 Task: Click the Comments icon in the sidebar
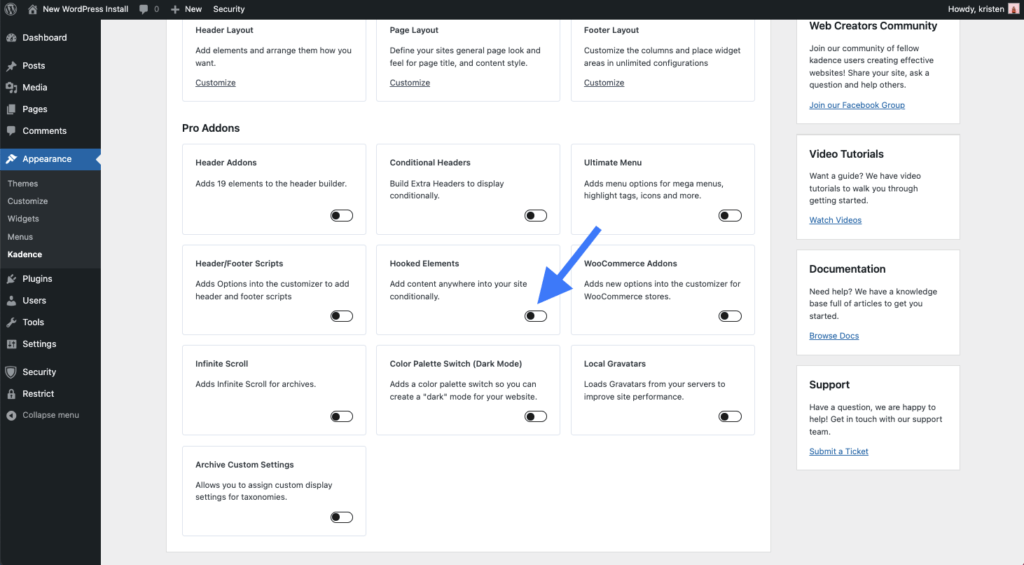(11, 131)
